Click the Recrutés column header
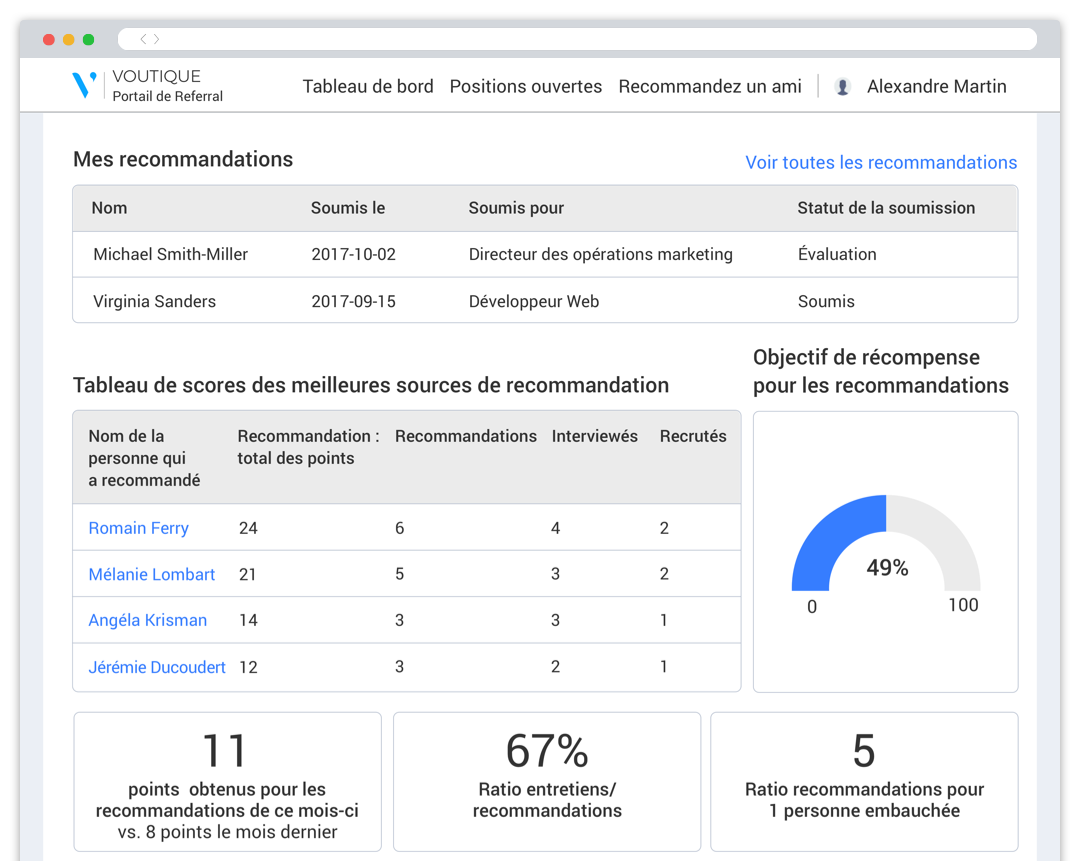This screenshot has height=861, width=1080. pyautogui.click(x=693, y=436)
